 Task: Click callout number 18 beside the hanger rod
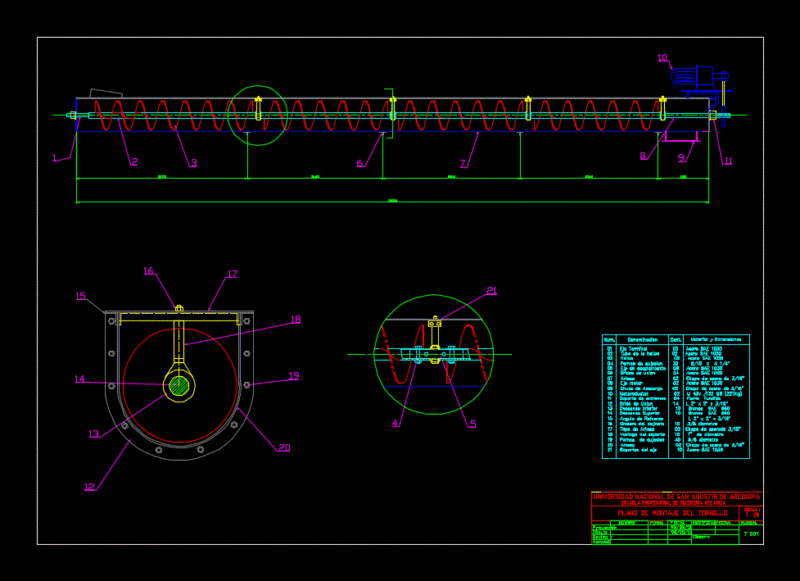coord(296,320)
